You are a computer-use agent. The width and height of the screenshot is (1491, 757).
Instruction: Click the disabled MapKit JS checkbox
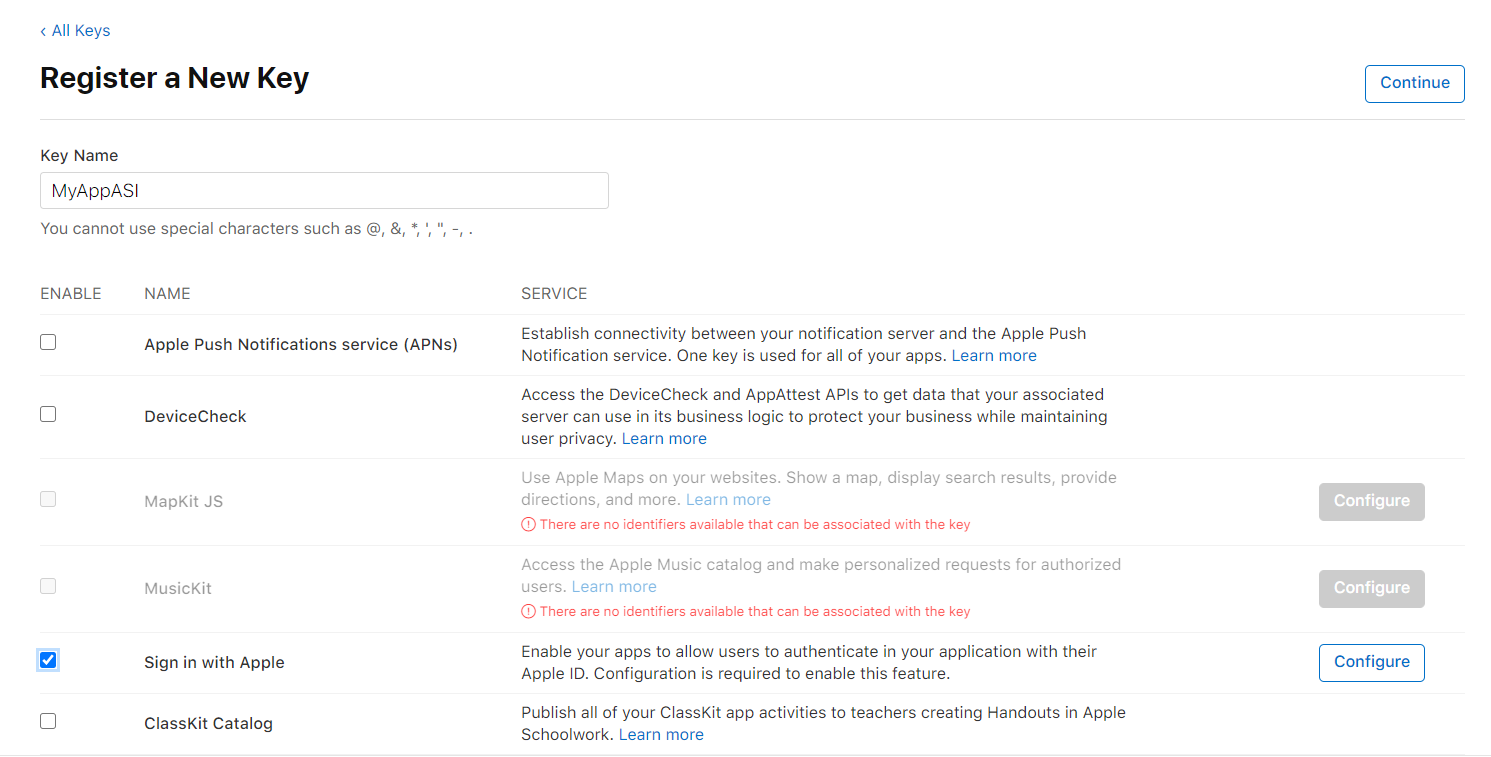pyautogui.click(x=48, y=499)
